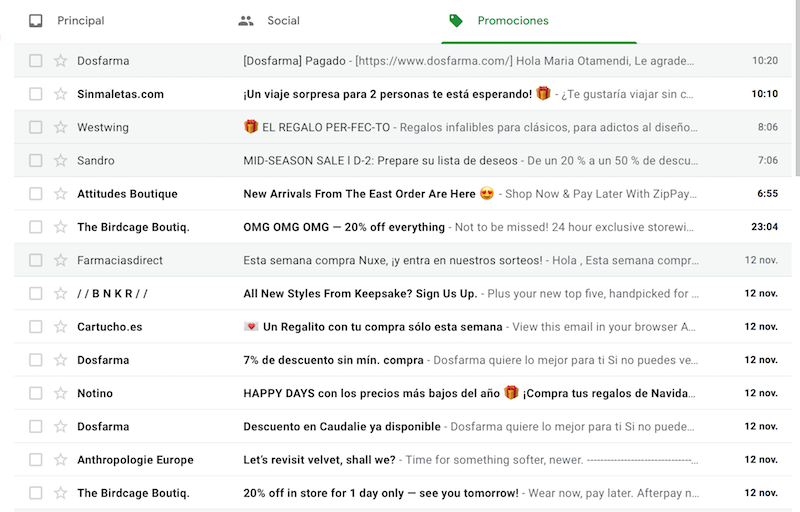The width and height of the screenshot is (800, 512).
Task: Tick checkbox for the // B N K R // email
Action: pyautogui.click(x=36, y=294)
